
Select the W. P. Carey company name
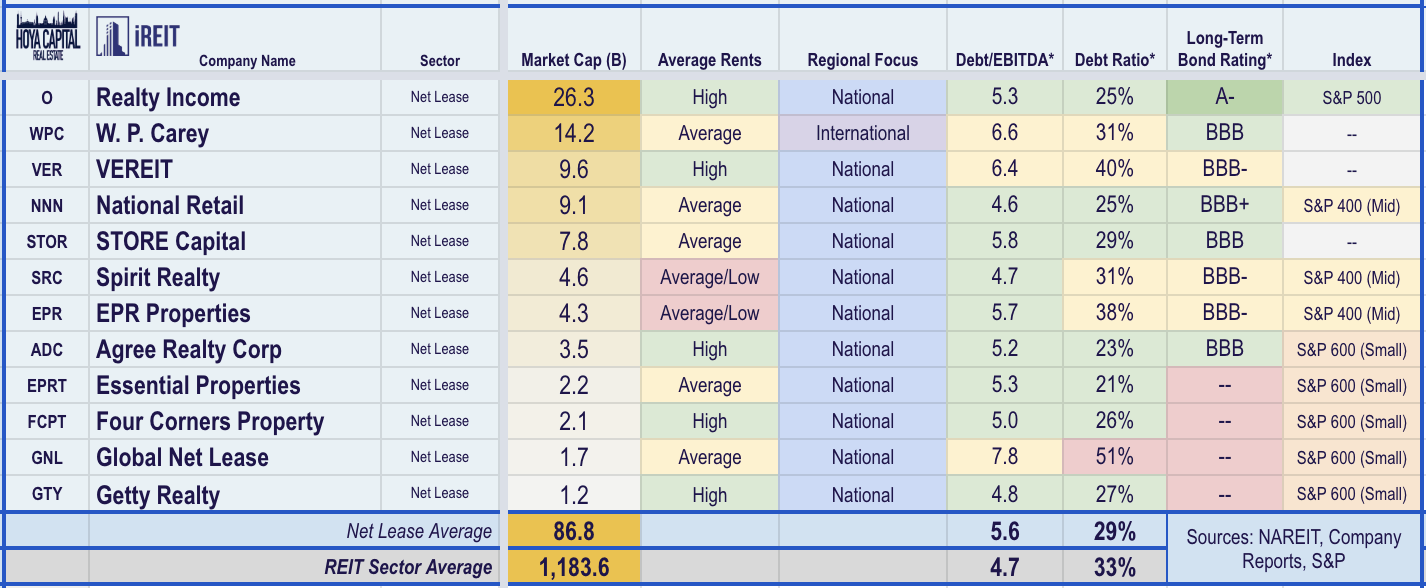[152, 134]
